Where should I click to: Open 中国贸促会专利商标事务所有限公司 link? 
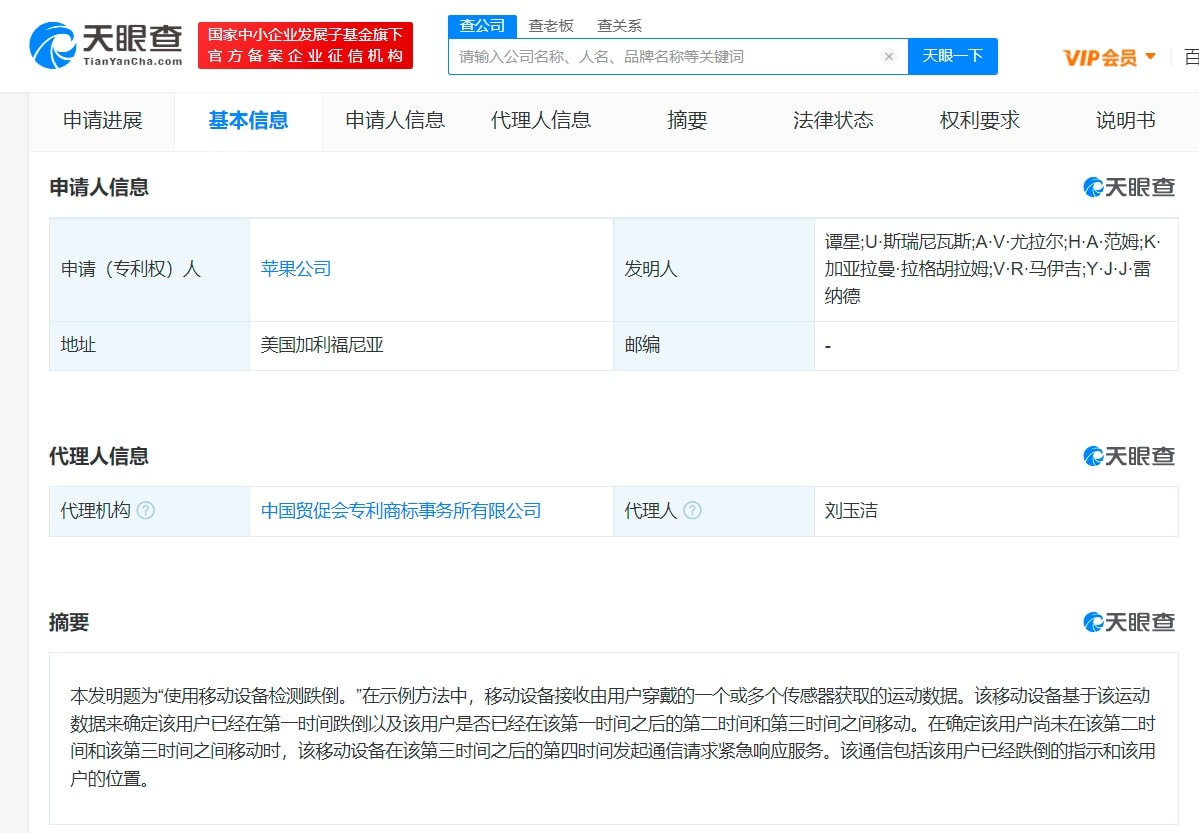tap(401, 510)
